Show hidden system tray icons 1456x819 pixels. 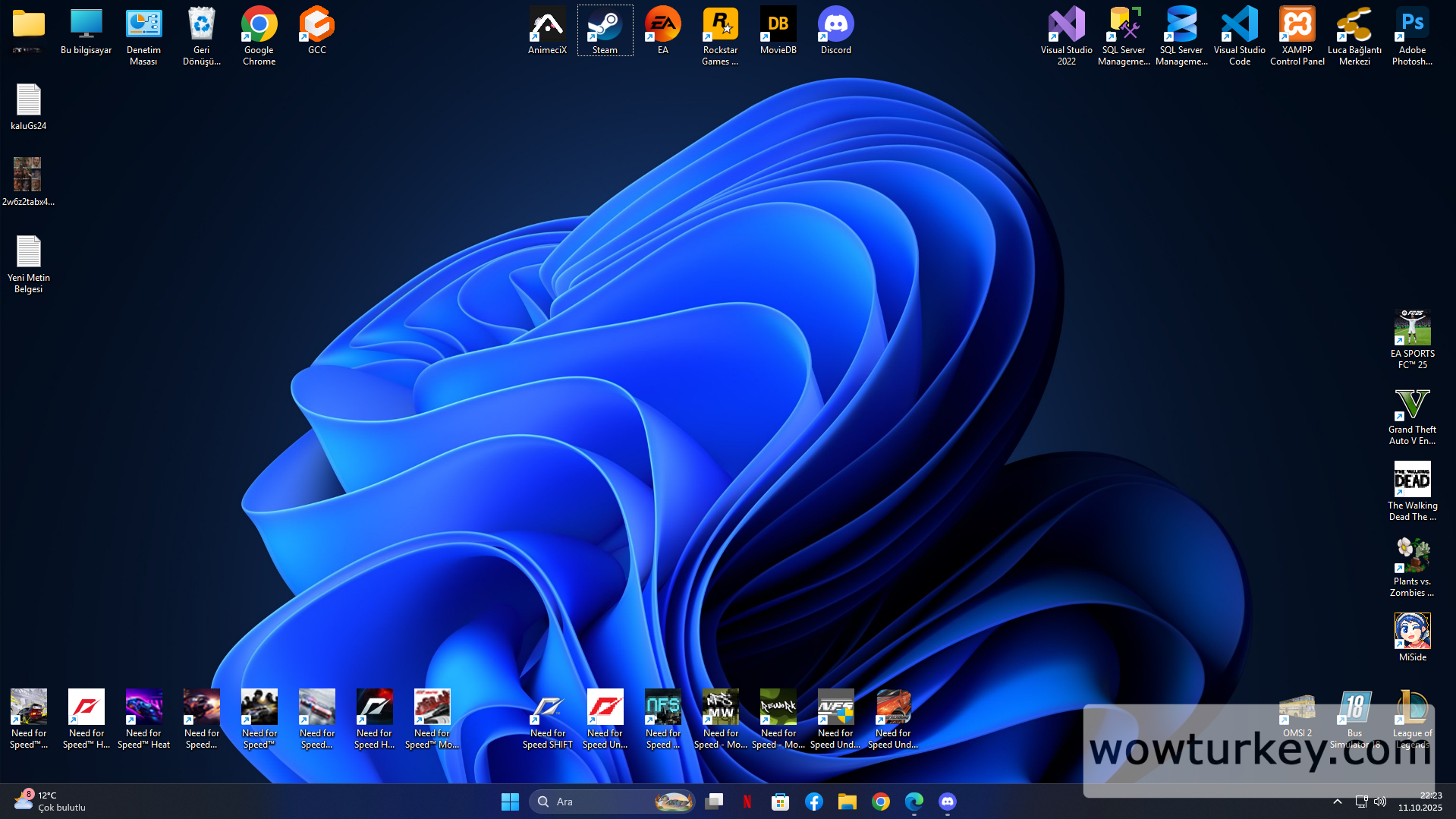[x=1338, y=802]
